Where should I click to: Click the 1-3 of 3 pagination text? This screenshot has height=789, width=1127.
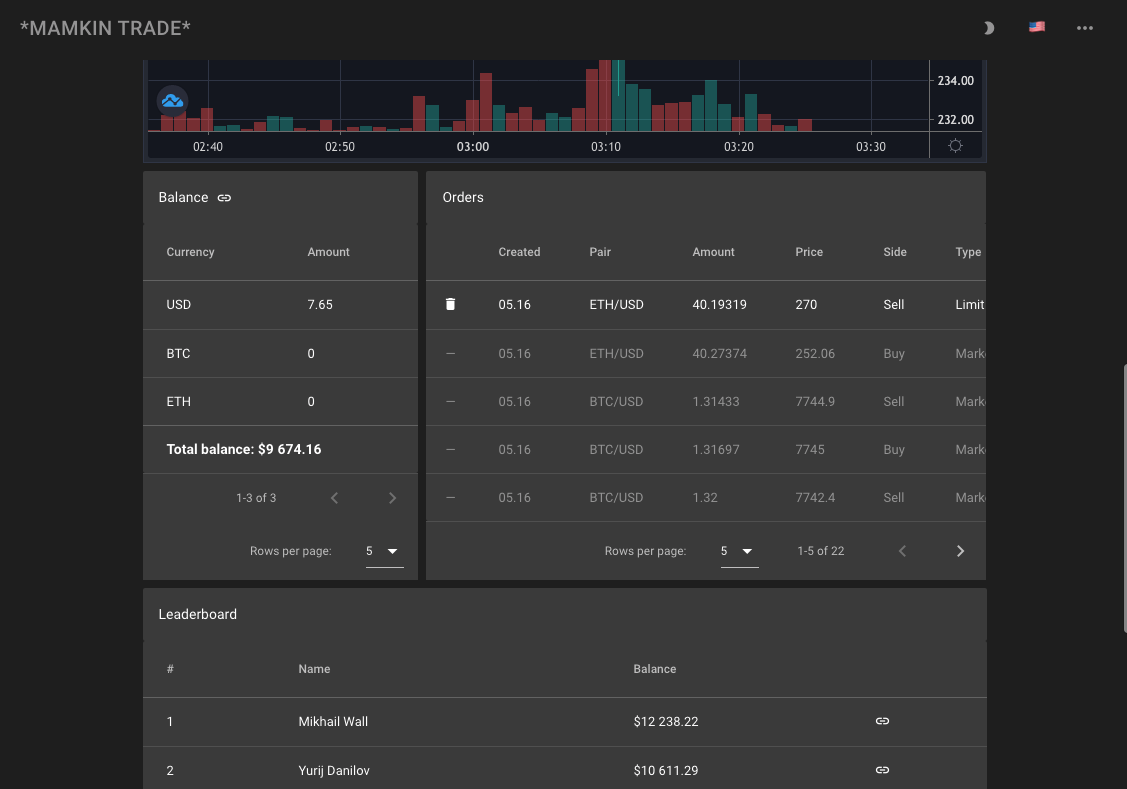256,498
